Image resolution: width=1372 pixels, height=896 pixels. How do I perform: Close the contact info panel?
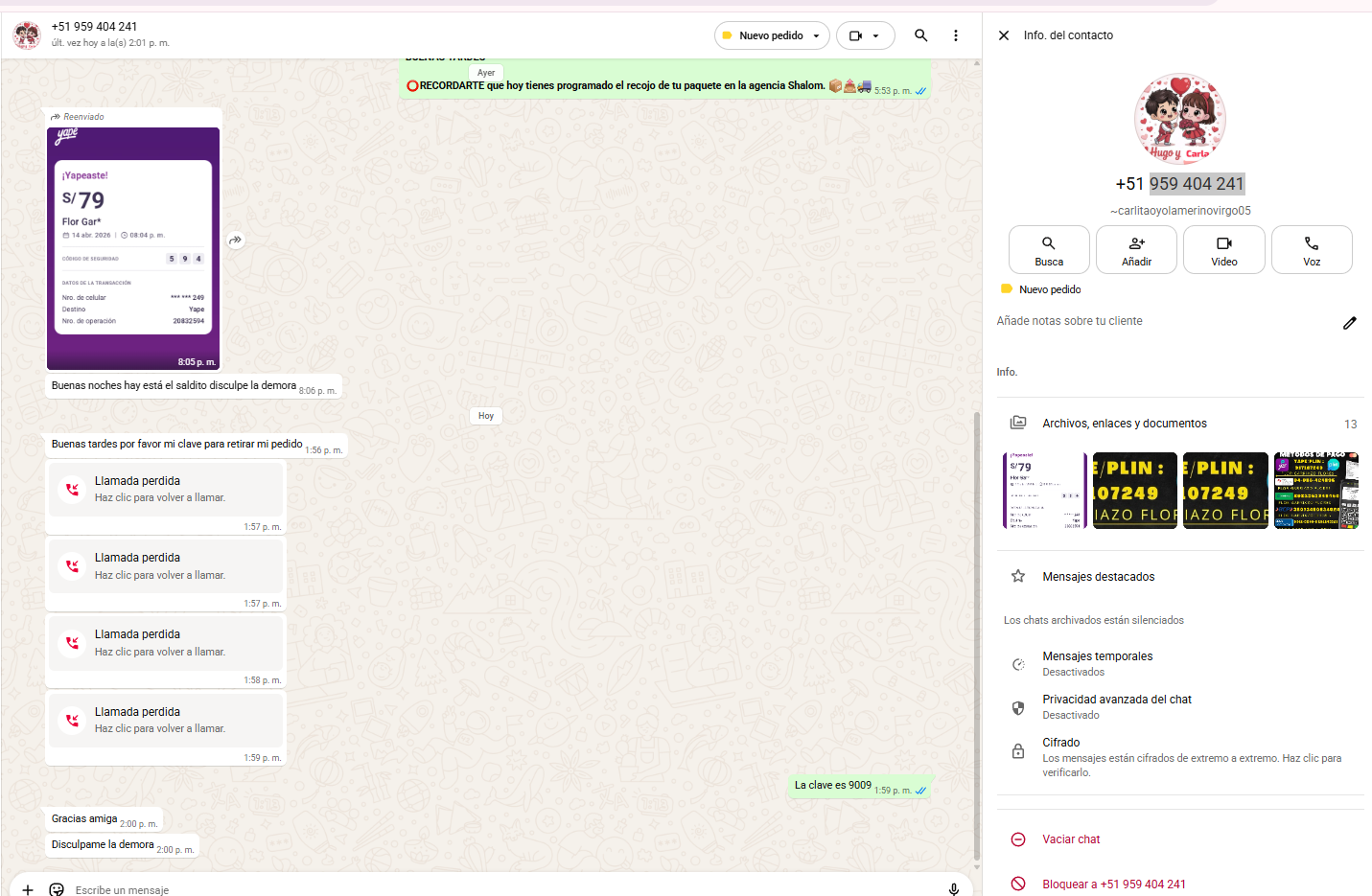[1003, 35]
